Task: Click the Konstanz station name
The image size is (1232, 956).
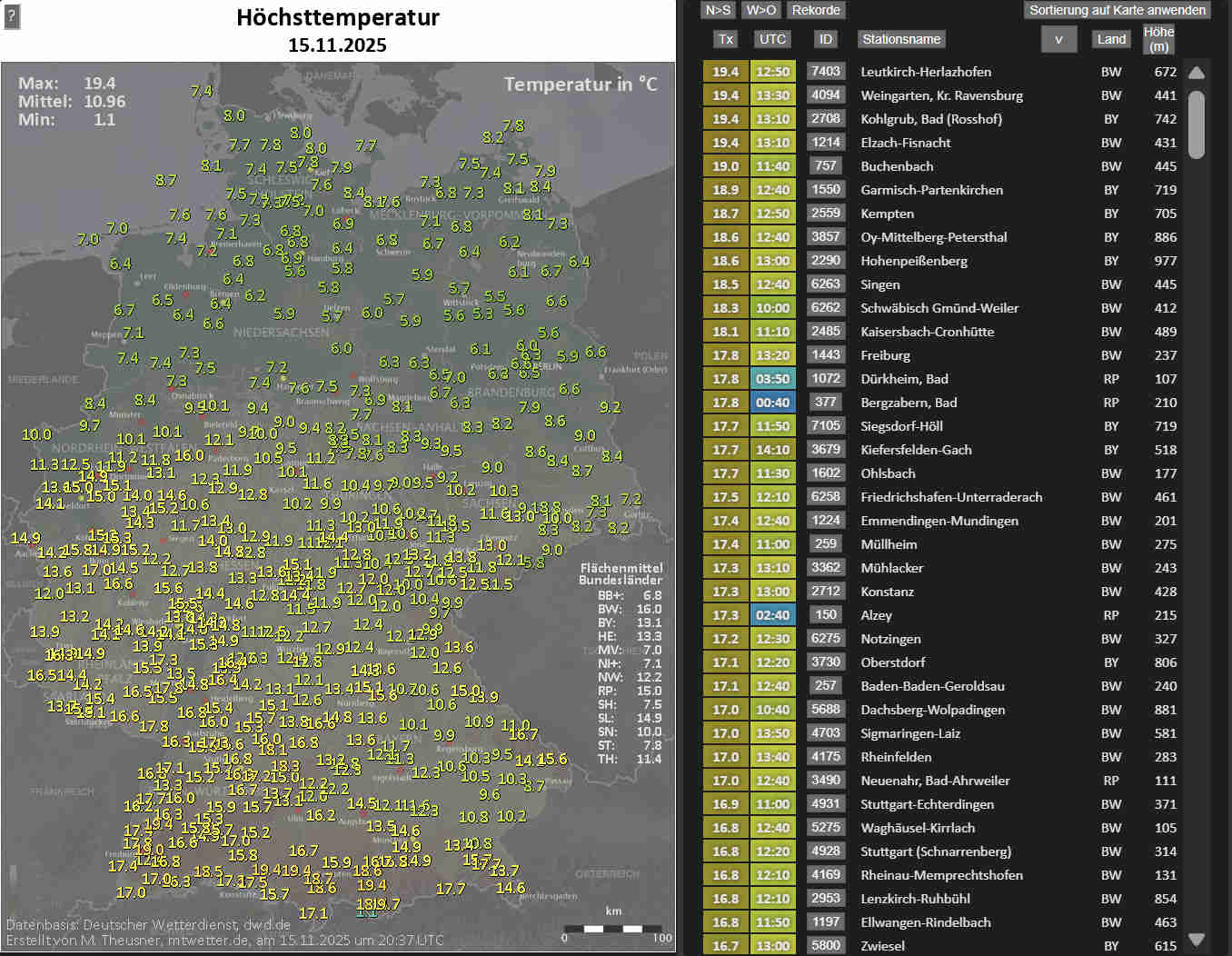Action: click(x=887, y=592)
